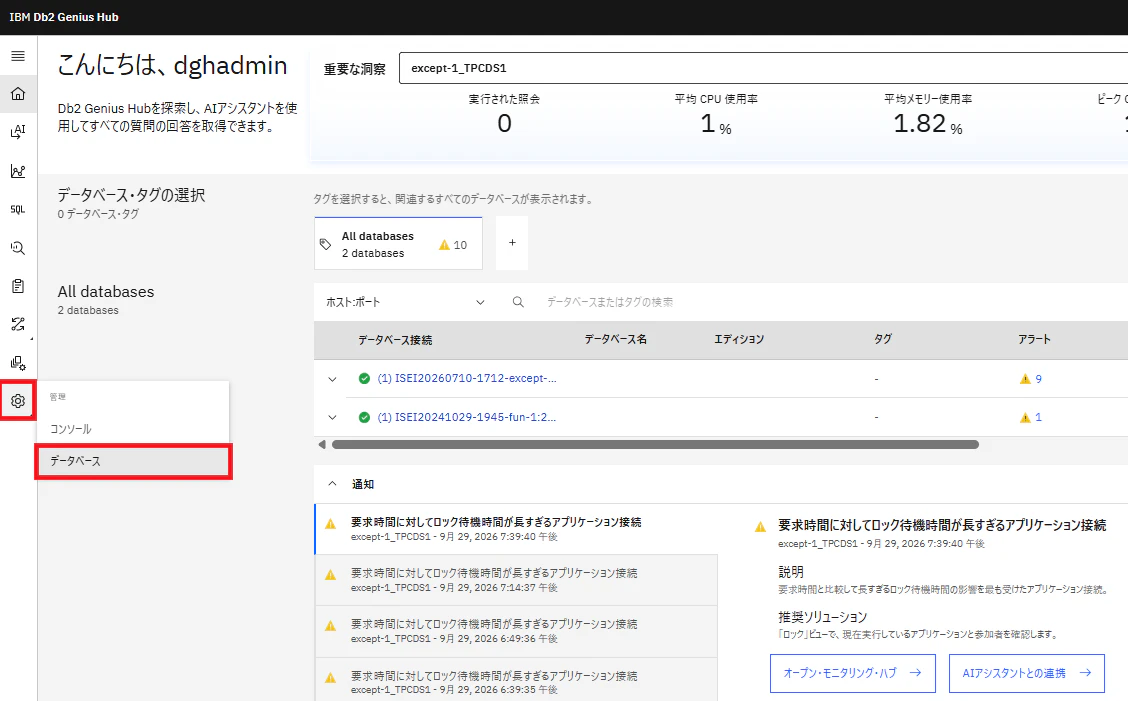Open the ISEI20260710-1712-except connection link
Viewport: 1128px width, 701px height.
(x=467, y=379)
